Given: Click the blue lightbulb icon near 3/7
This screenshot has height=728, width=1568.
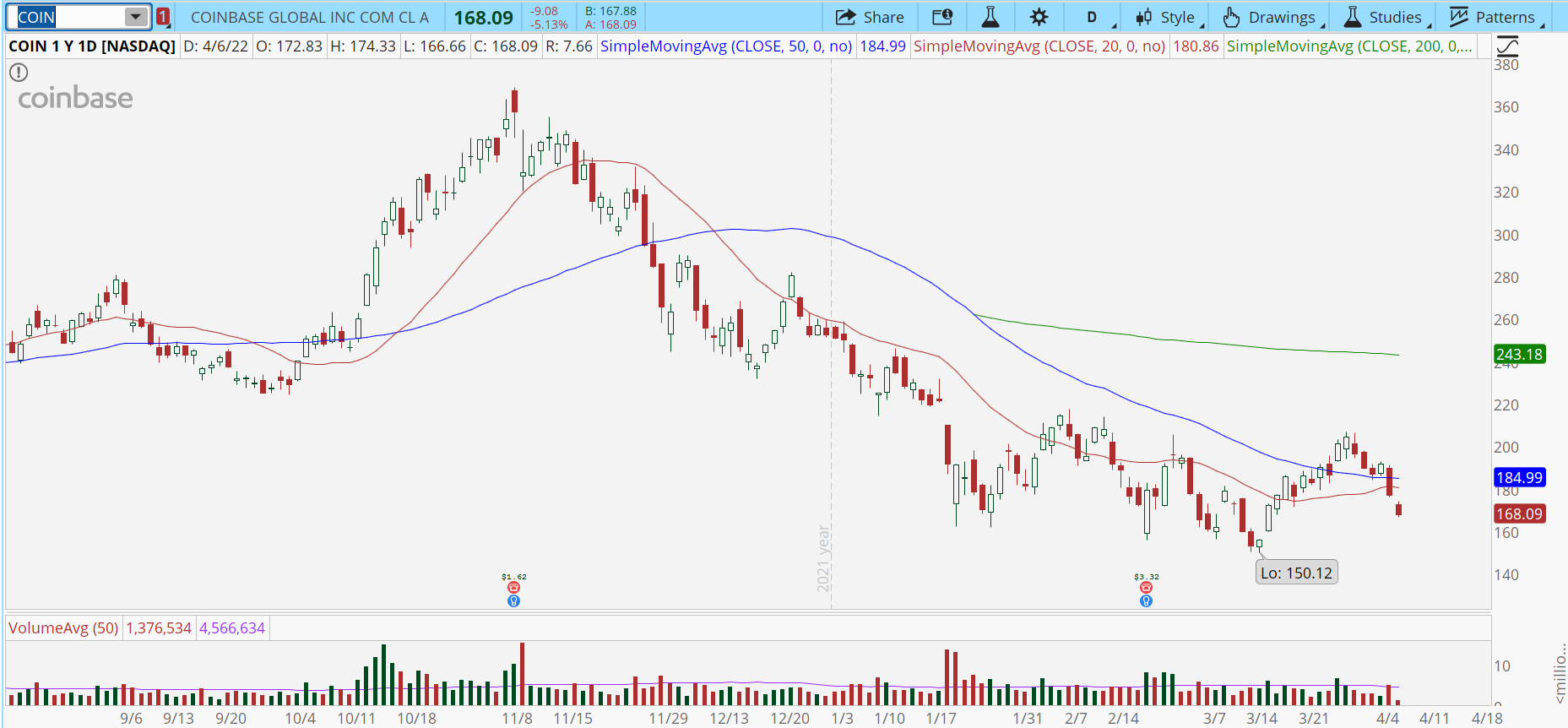Looking at the screenshot, I should [1146, 601].
